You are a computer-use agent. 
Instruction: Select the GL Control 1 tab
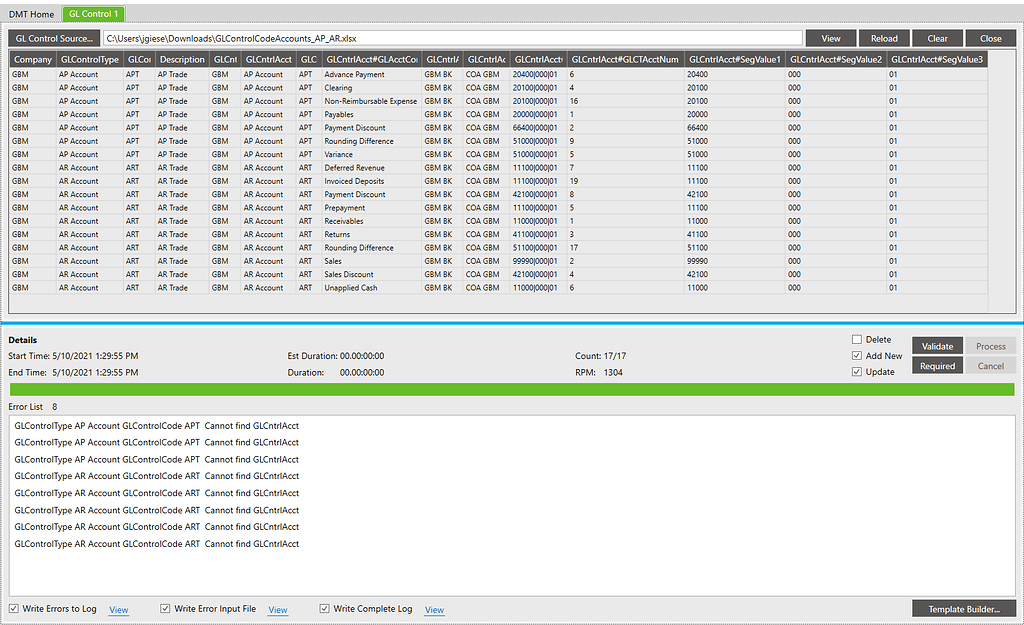pyautogui.click(x=93, y=14)
